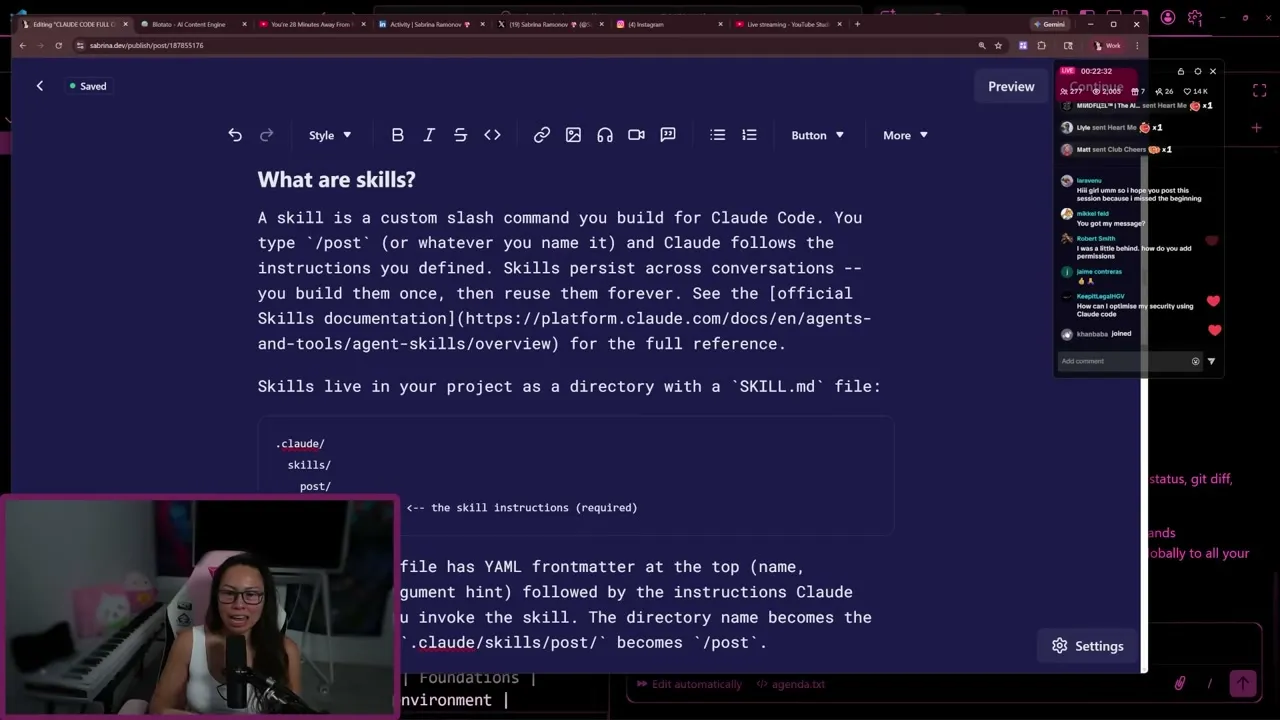Open live panel settings gear icon
Viewport: 1280px width, 720px height.
[1197, 71]
